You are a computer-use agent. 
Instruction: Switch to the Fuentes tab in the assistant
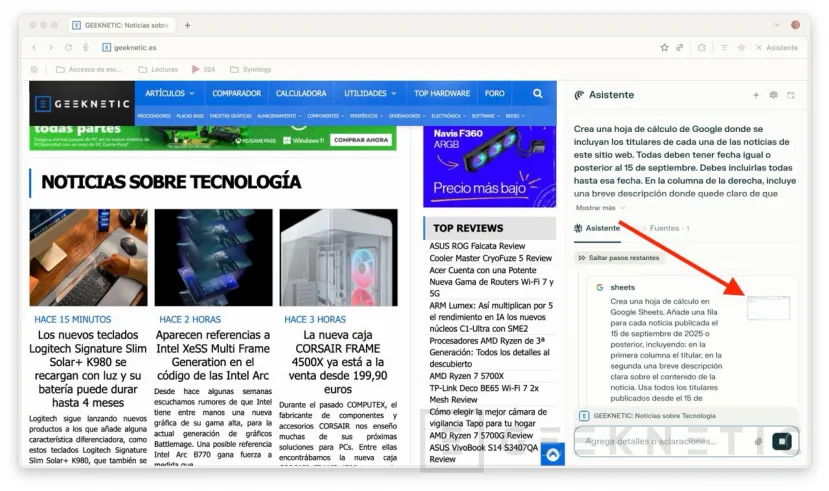click(669, 228)
